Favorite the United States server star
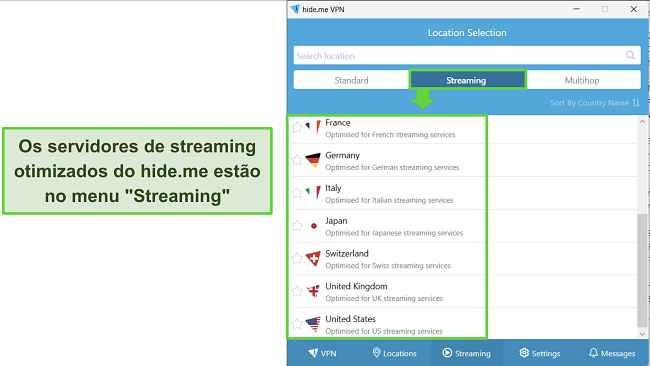 click(297, 324)
